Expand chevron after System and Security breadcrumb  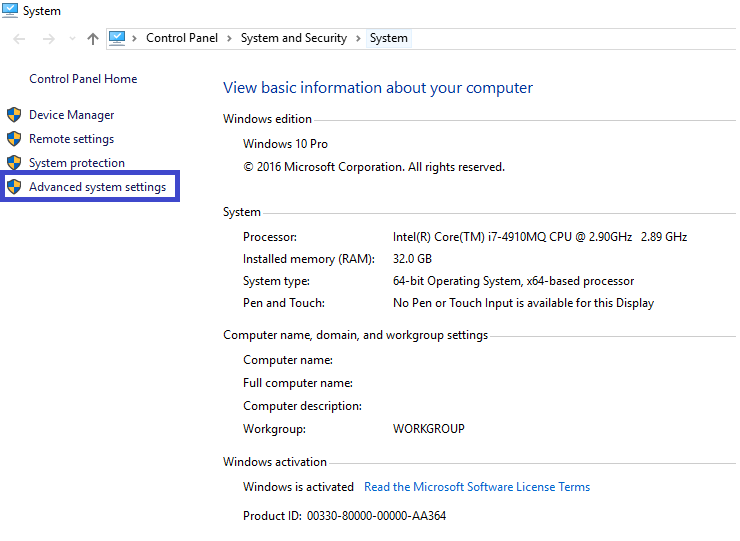(359, 38)
